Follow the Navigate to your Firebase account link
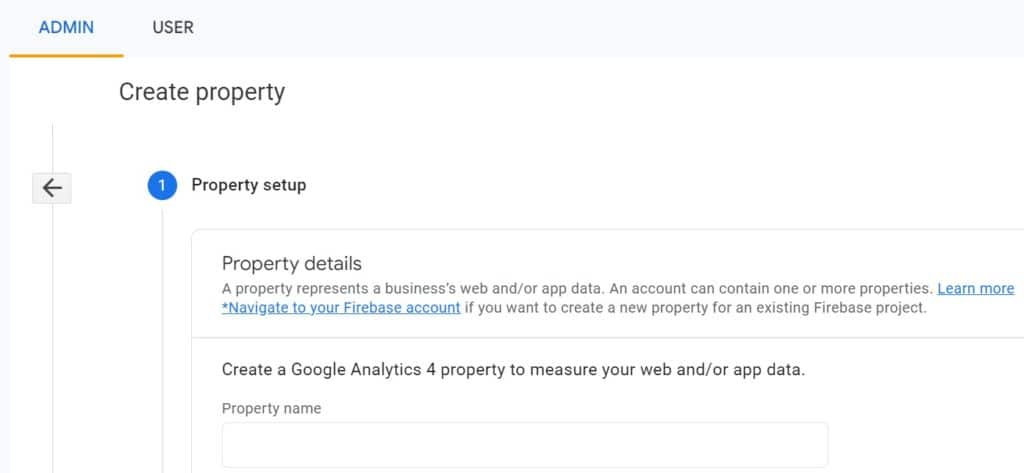Image resolution: width=1024 pixels, height=473 pixels. (x=341, y=308)
